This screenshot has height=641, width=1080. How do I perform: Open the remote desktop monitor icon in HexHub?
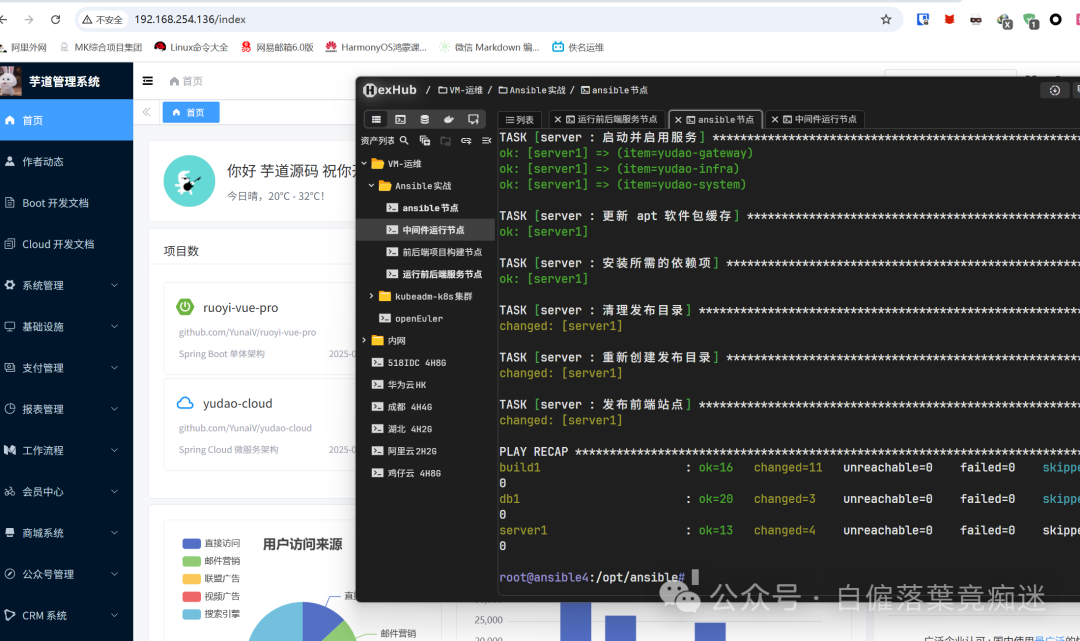[x=472, y=119]
